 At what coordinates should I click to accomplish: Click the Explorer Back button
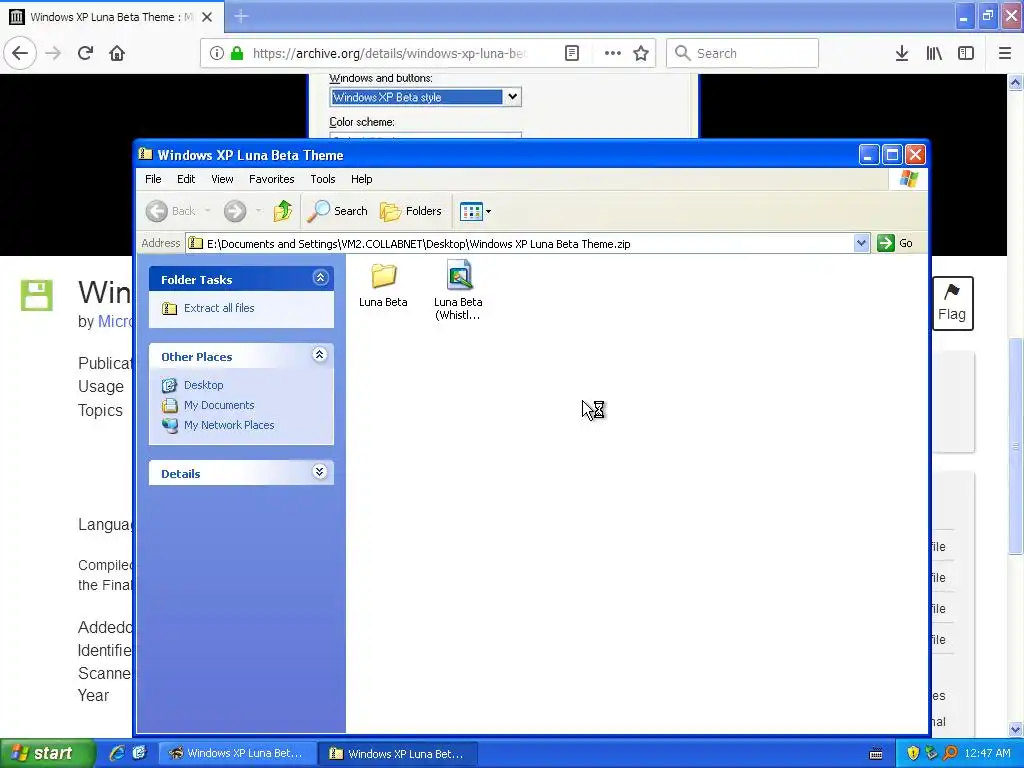(170, 211)
